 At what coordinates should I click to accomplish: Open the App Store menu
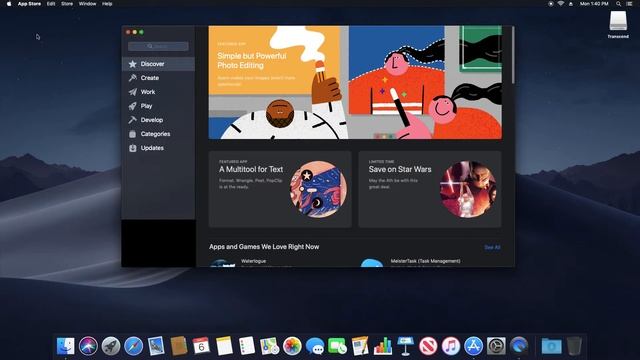pos(29,4)
